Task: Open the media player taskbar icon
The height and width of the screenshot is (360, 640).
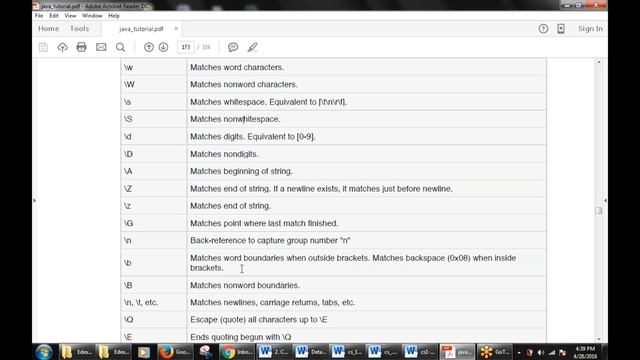Action: 144,352
